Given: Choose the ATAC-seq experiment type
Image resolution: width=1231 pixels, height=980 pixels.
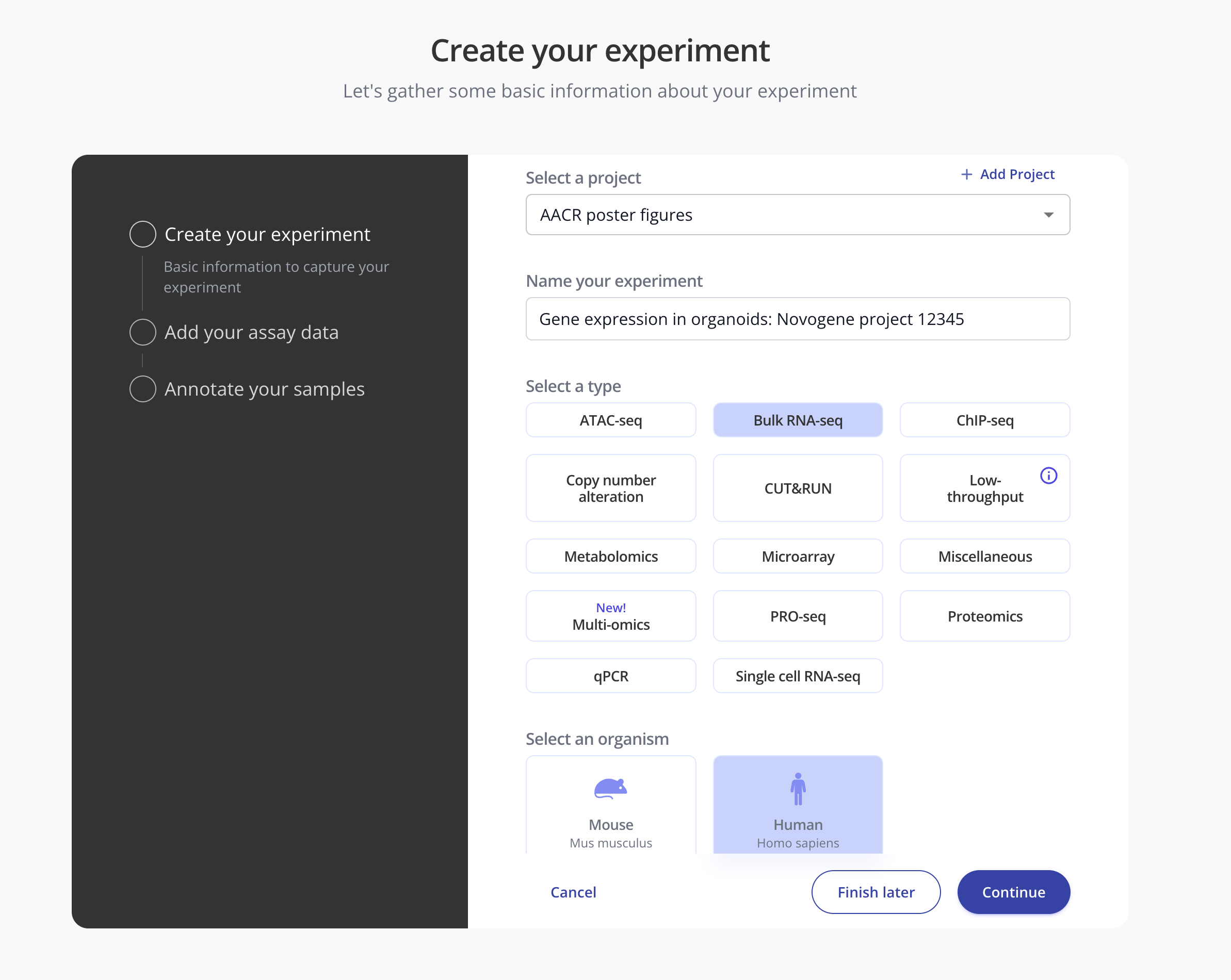Looking at the screenshot, I should tap(610, 420).
